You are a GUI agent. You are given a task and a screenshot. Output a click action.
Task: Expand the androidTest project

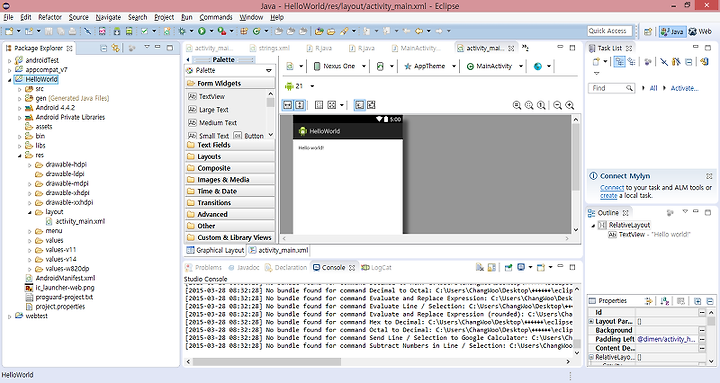tap(9, 60)
